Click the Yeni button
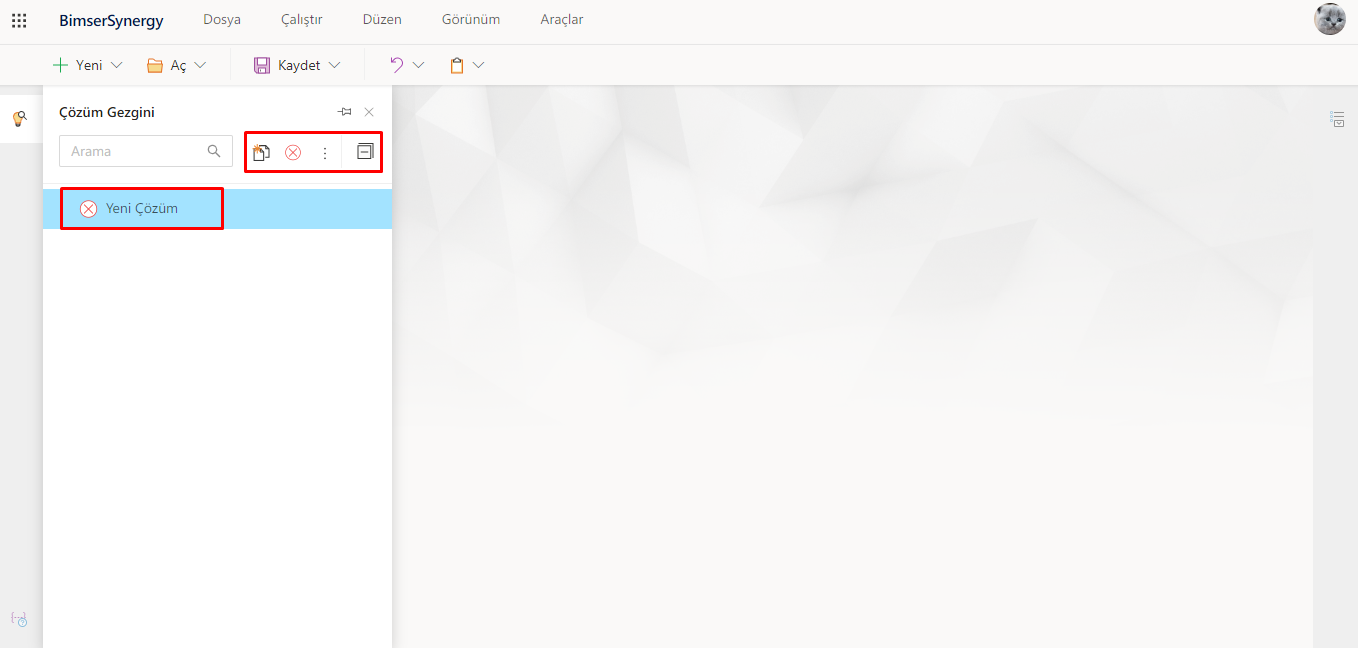The image size is (1358, 648). [78, 65]
